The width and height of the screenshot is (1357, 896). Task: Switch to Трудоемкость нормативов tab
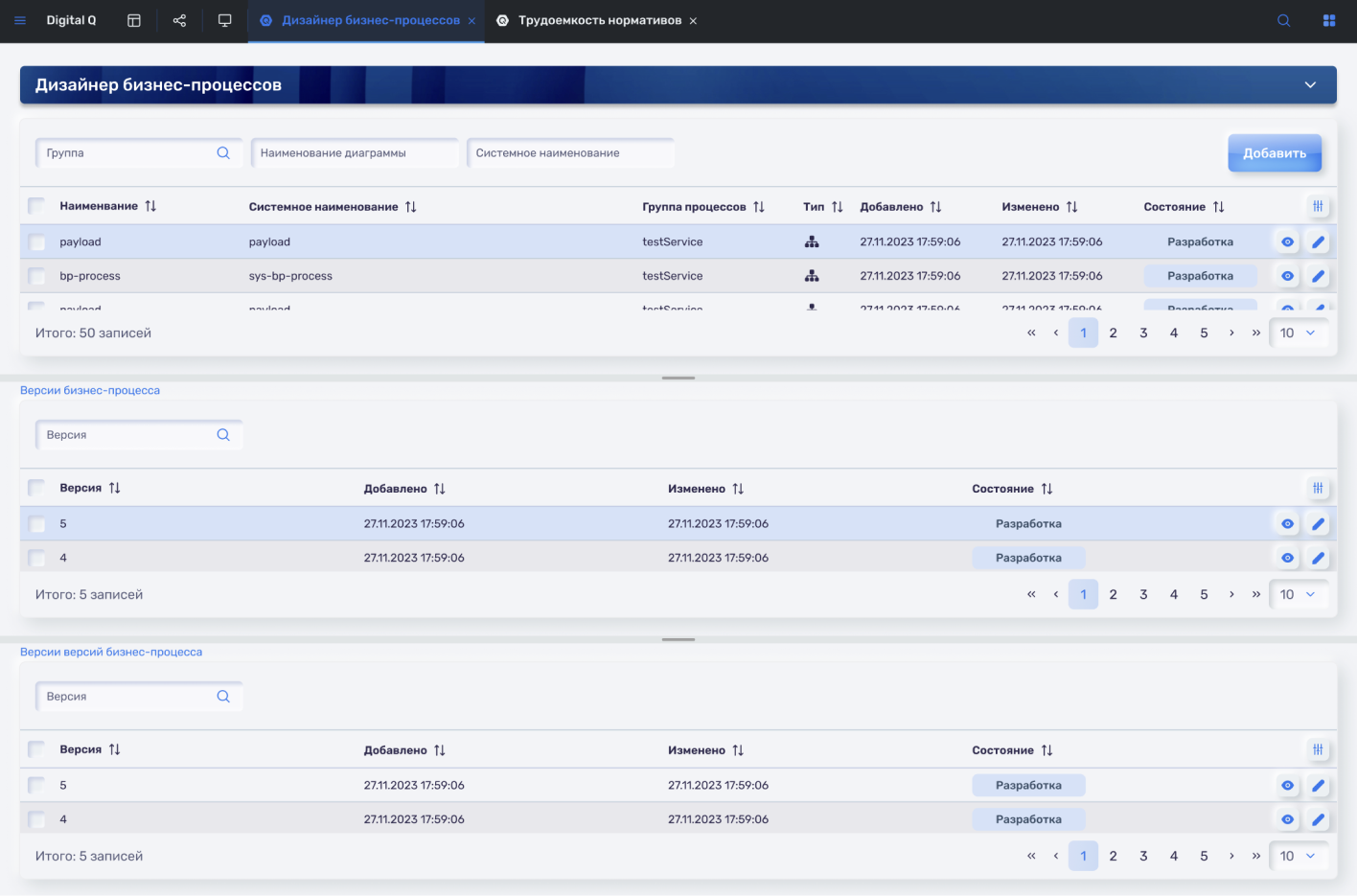click(599, 20)
